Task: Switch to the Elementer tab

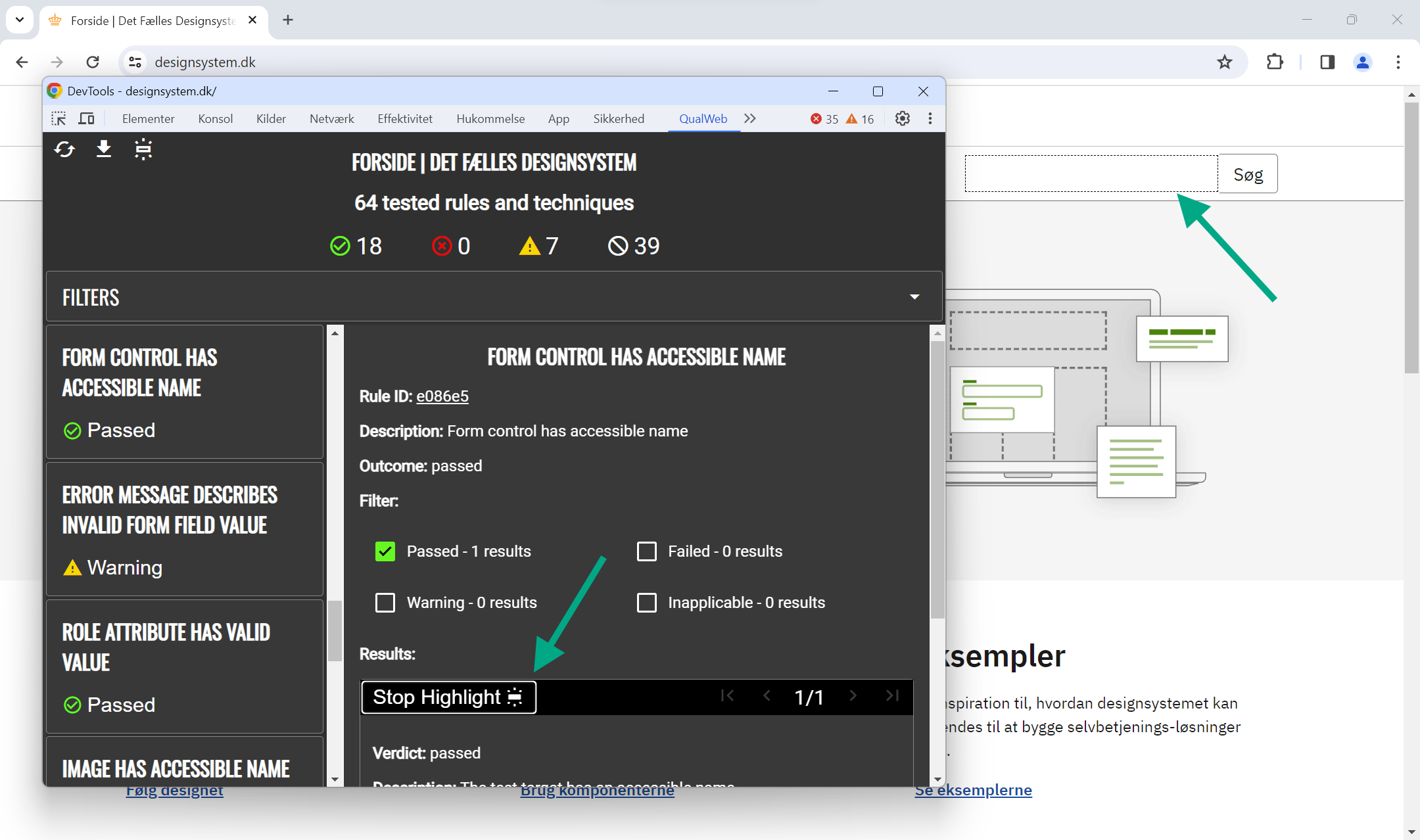Action: pyautogui.click(x=149, y=118)
